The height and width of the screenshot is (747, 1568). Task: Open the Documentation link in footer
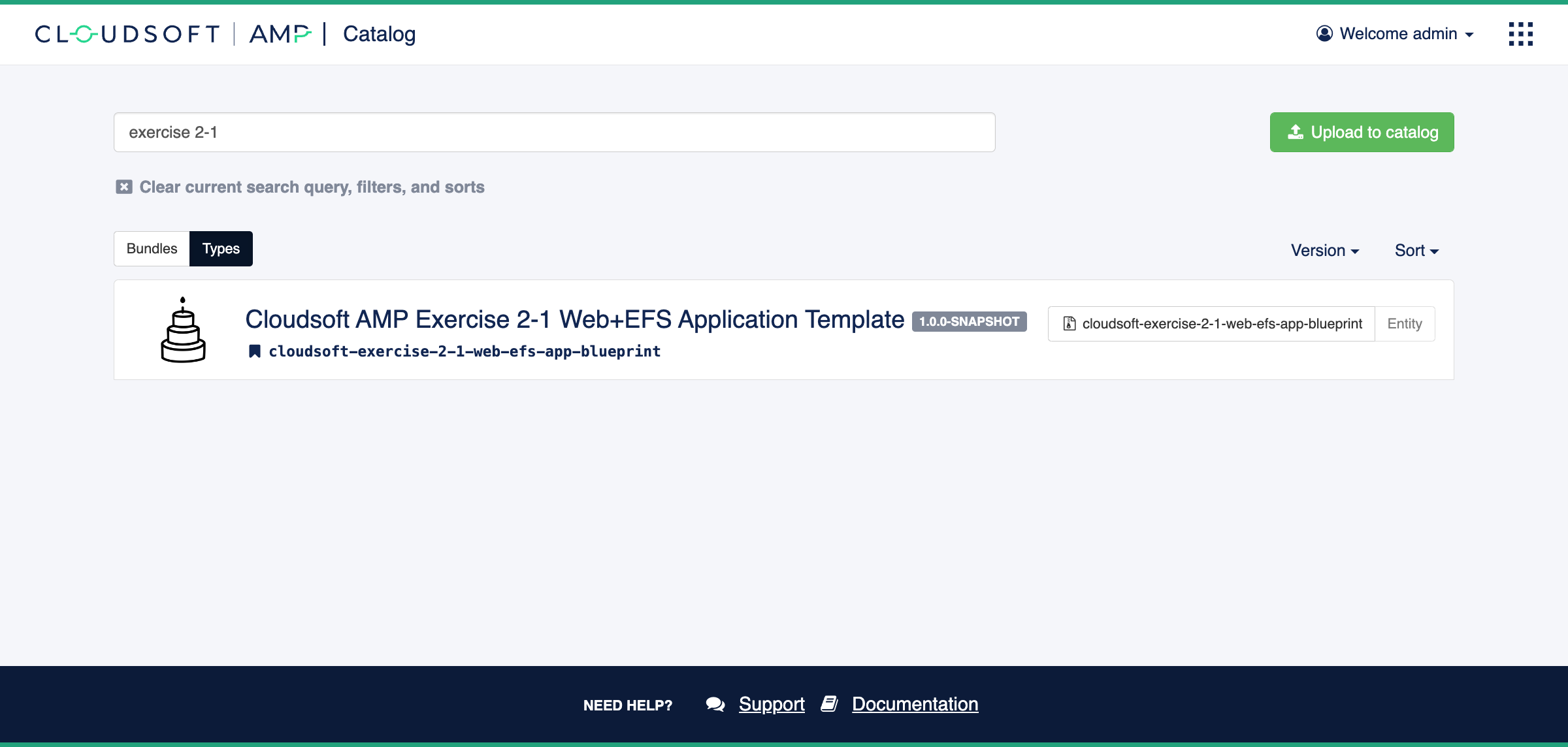[x=915, y=704]
